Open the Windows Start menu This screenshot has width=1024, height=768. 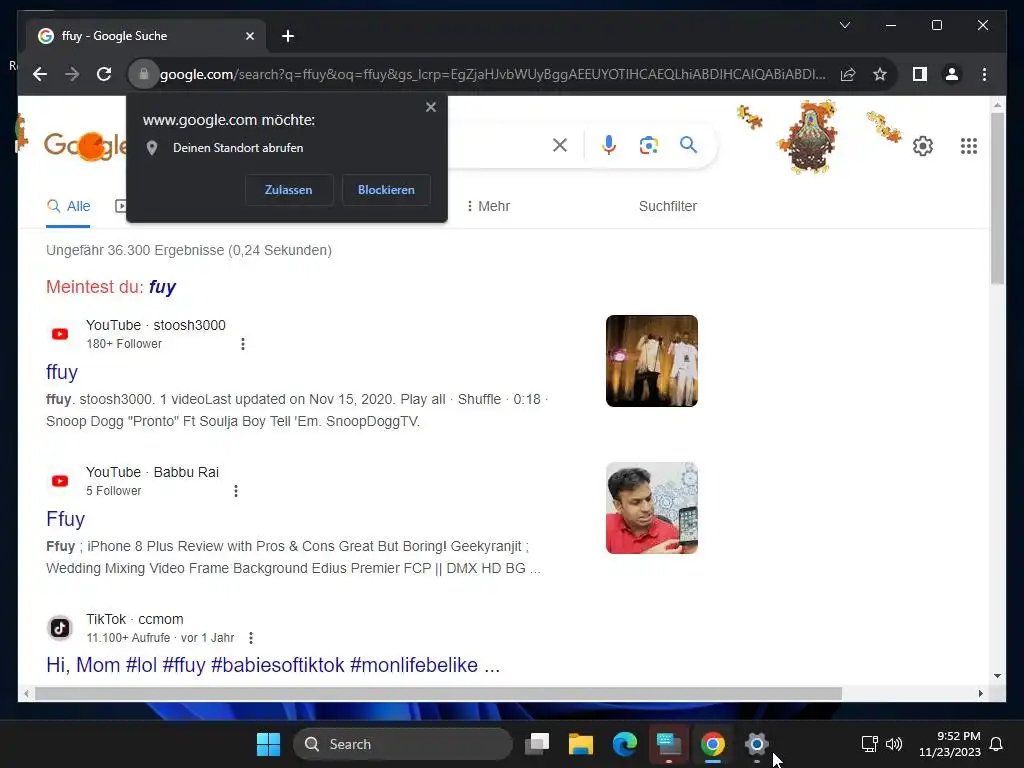(268, 744)
